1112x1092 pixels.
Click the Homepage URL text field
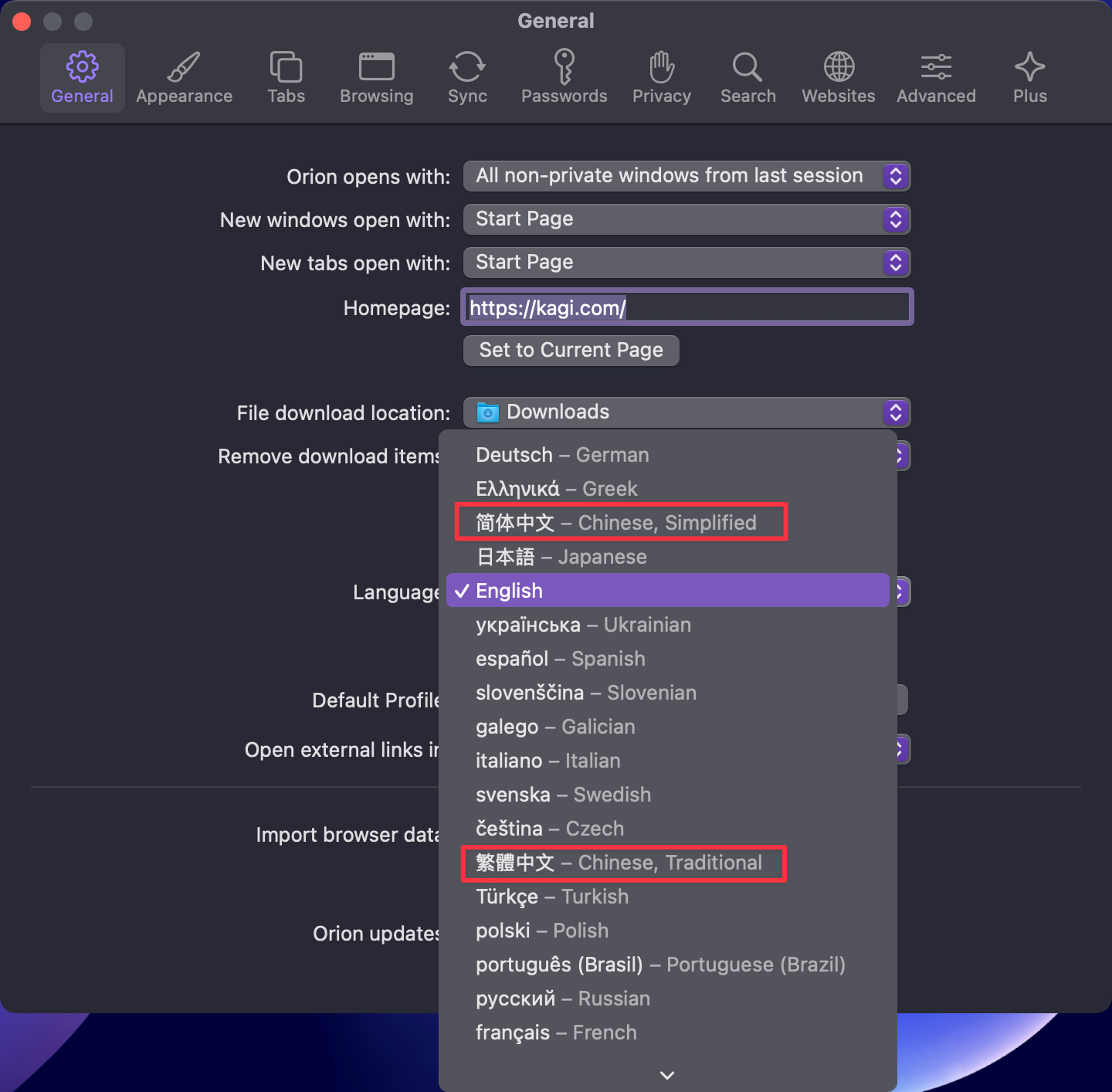[x=687, y=308]
